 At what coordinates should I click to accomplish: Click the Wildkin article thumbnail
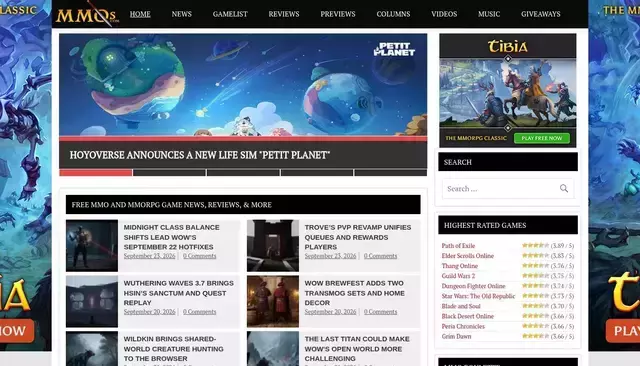point(92,349)
